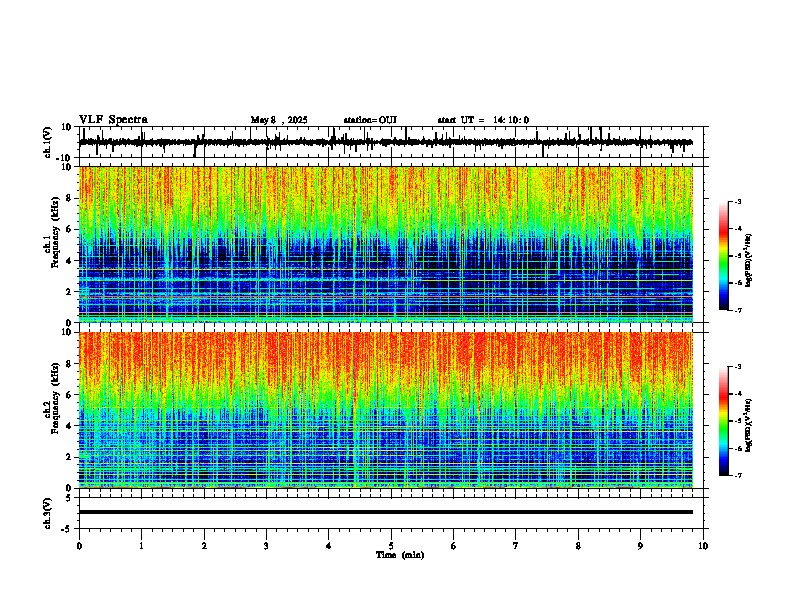Click the "-3" label on ch.1 color scale
The image size is (792, 612).
[x=738, y=201]
